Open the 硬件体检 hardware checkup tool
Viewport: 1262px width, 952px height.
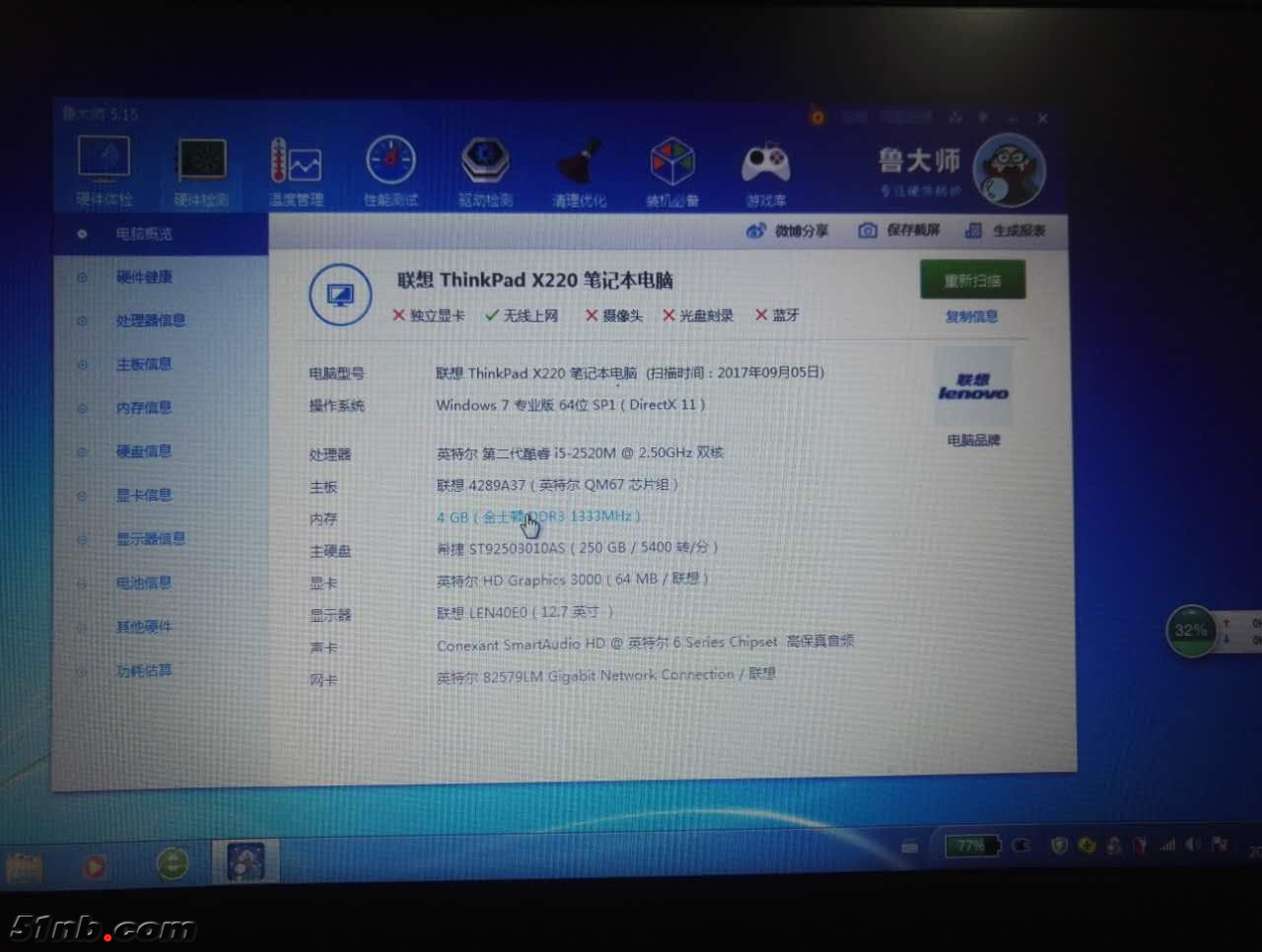[104, 171]
